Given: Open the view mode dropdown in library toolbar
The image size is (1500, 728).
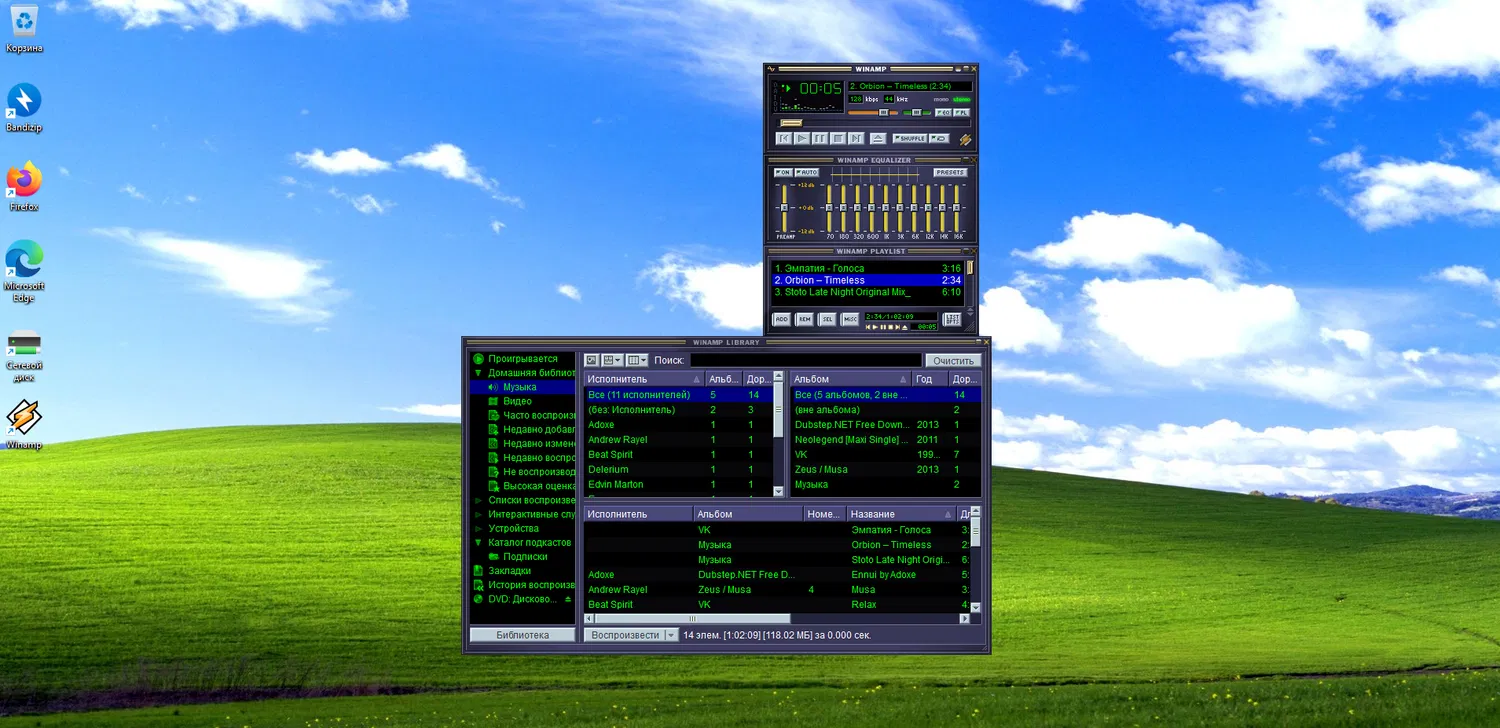Looking at the screenshot, I should tap(611, 360).
